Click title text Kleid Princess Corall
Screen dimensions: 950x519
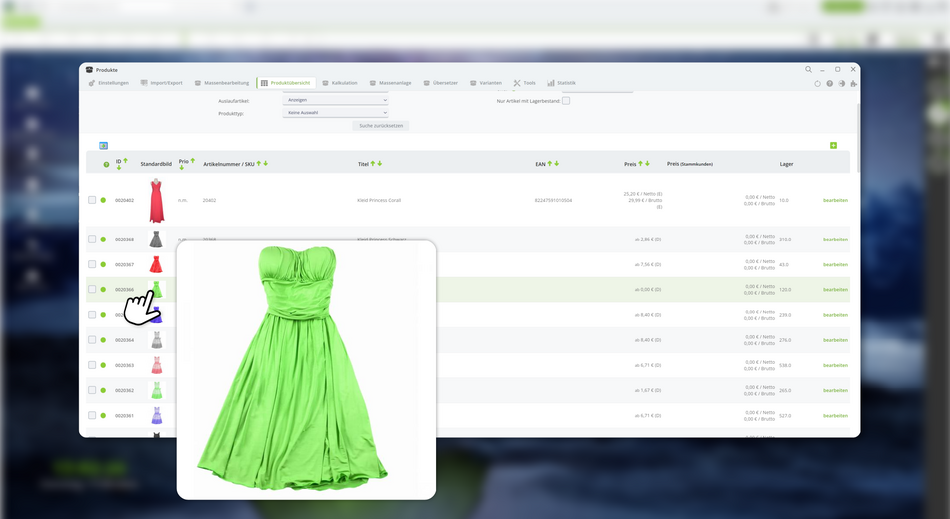pyautogui.click(x=379, y=200)
